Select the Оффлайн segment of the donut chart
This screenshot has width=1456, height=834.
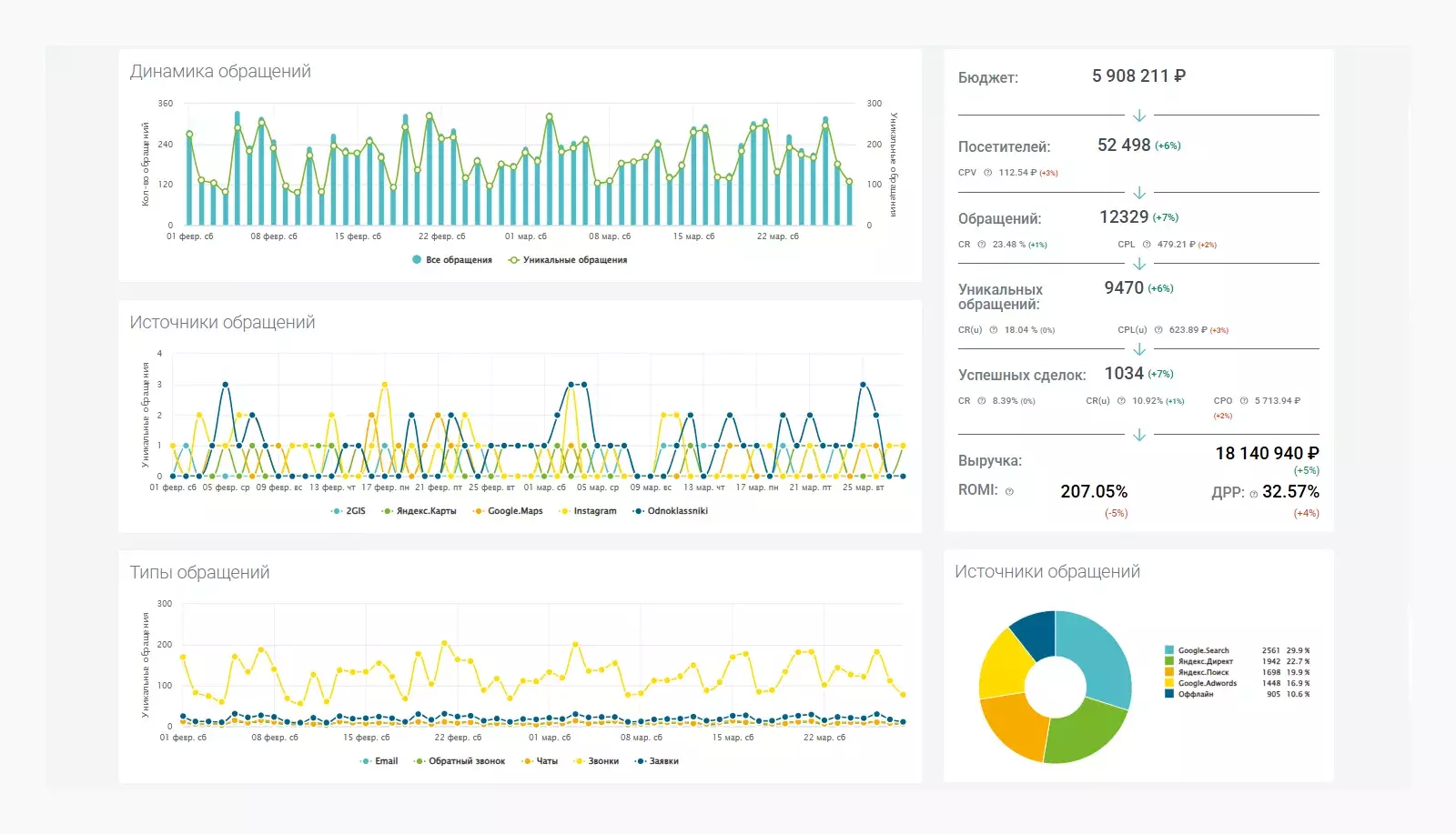coord(1035,632)
